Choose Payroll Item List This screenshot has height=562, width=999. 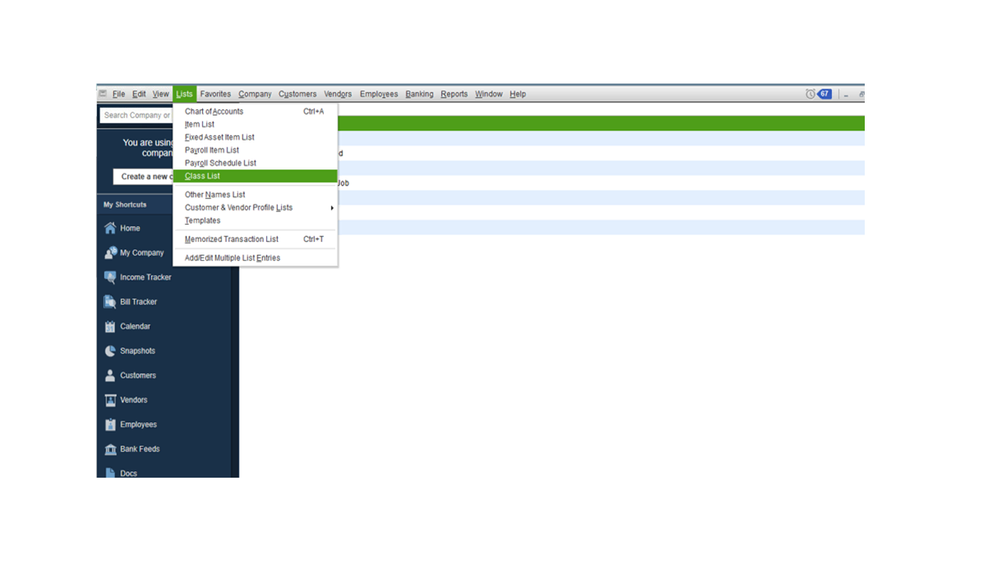pos(255,150)
